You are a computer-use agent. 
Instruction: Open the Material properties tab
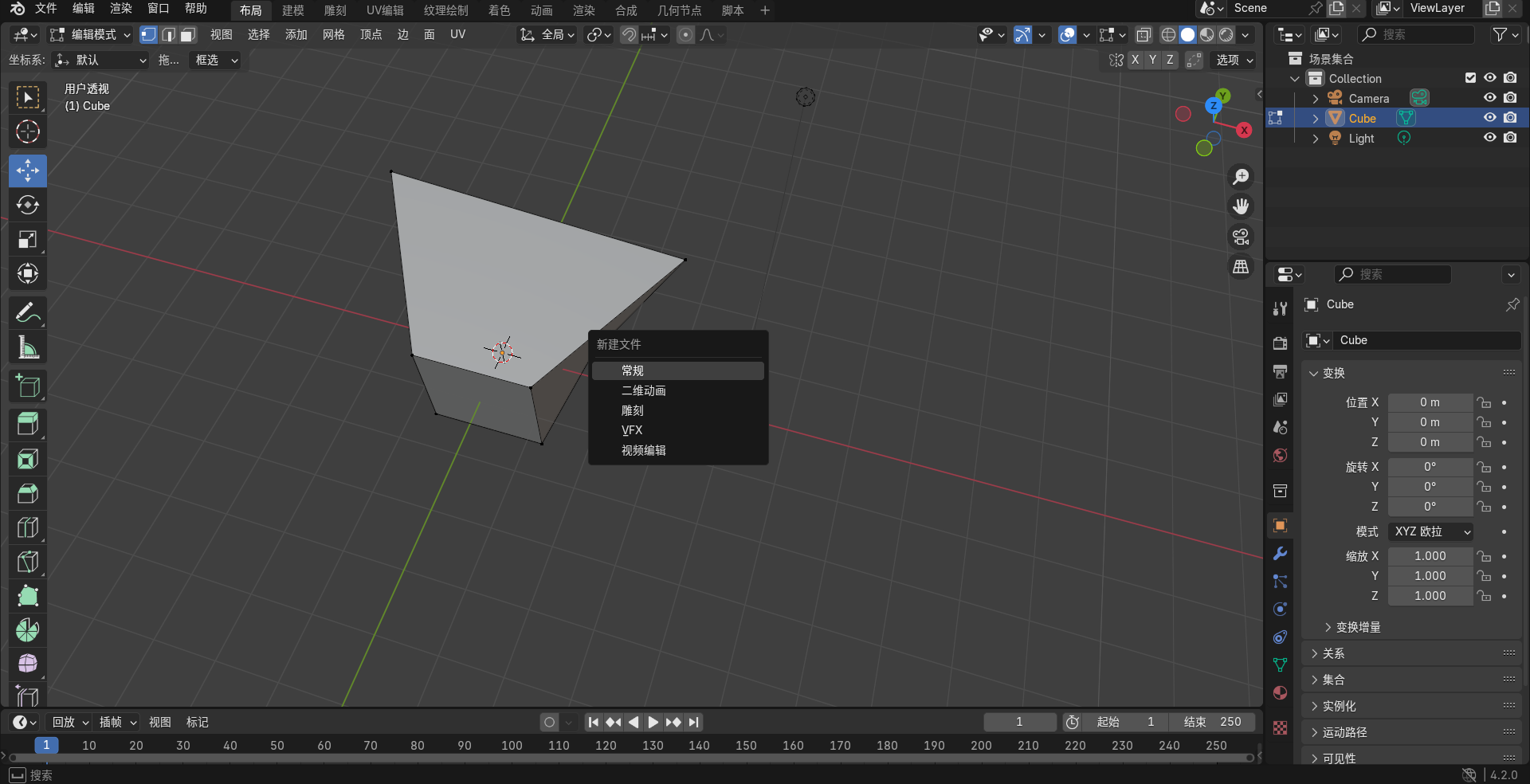coord(1280,692)
